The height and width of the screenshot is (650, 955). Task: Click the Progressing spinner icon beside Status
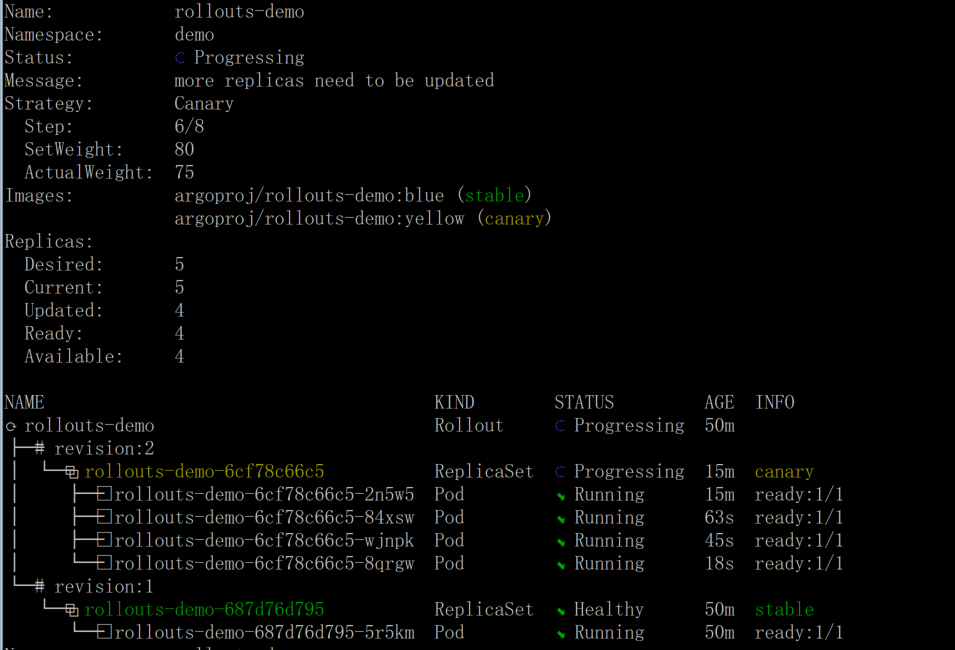tap(180, 58)
